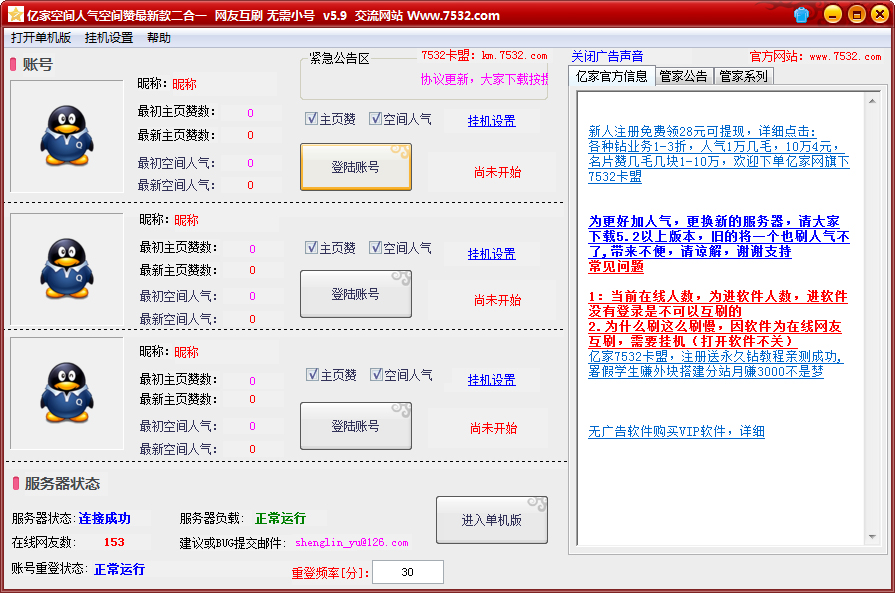Screen dimensions: 895x593
Task: Open the 打开单机版 menu
Action: tap(41, 38)
